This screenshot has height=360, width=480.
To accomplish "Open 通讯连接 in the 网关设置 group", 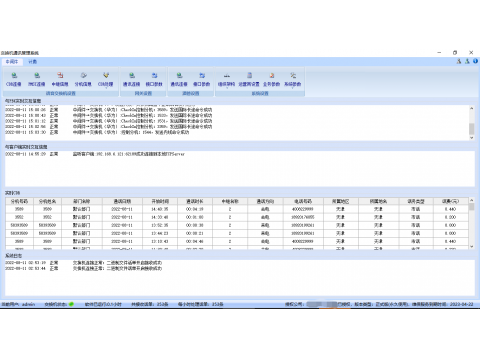I will (x=131, y=80).
